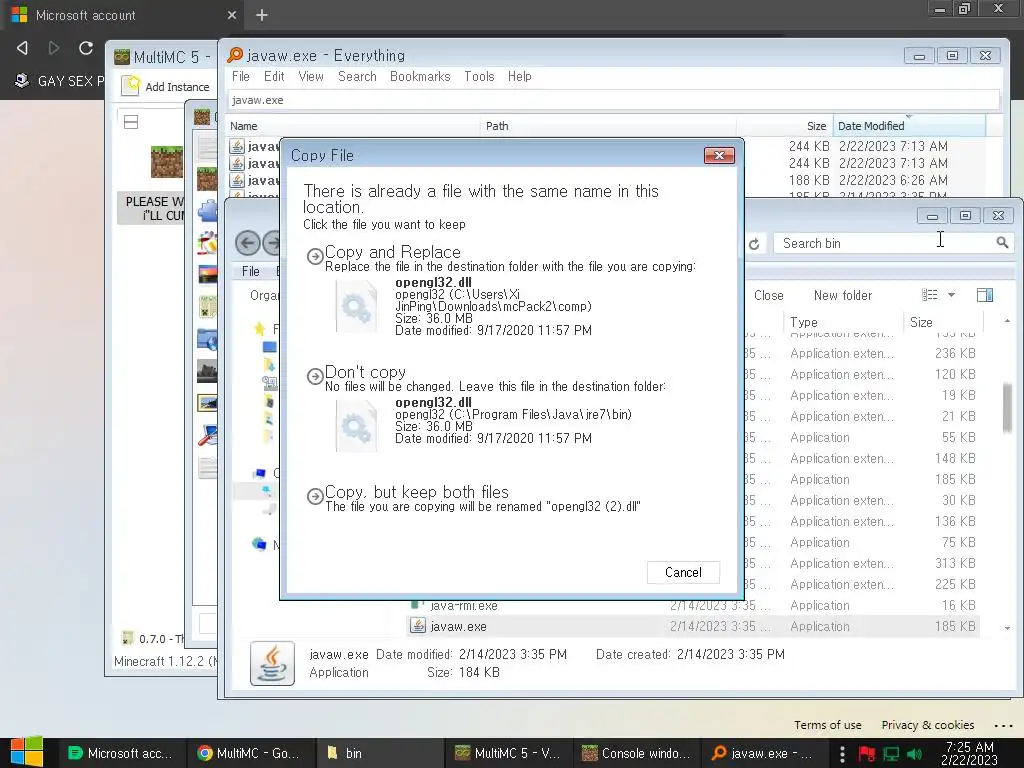Click the network tray icon
1024x768 pixels.
(891, 754)
